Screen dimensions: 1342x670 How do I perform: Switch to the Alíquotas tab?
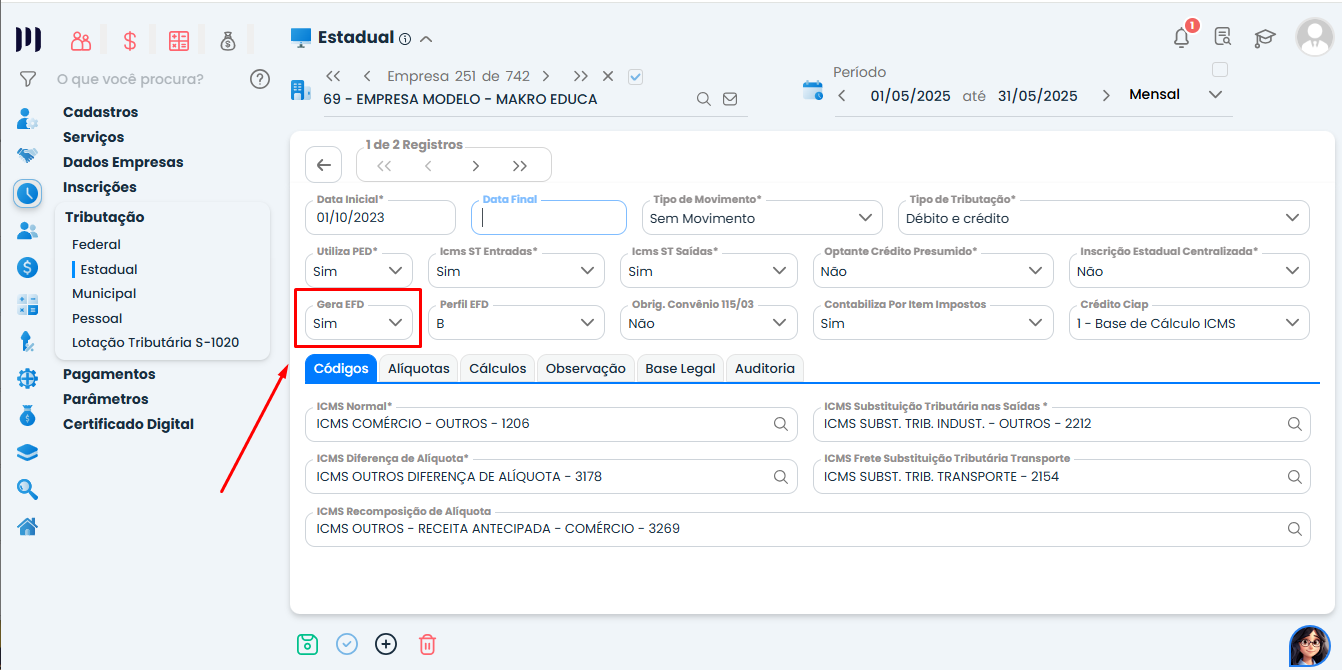pyautogui.click(x=418, y=369)
